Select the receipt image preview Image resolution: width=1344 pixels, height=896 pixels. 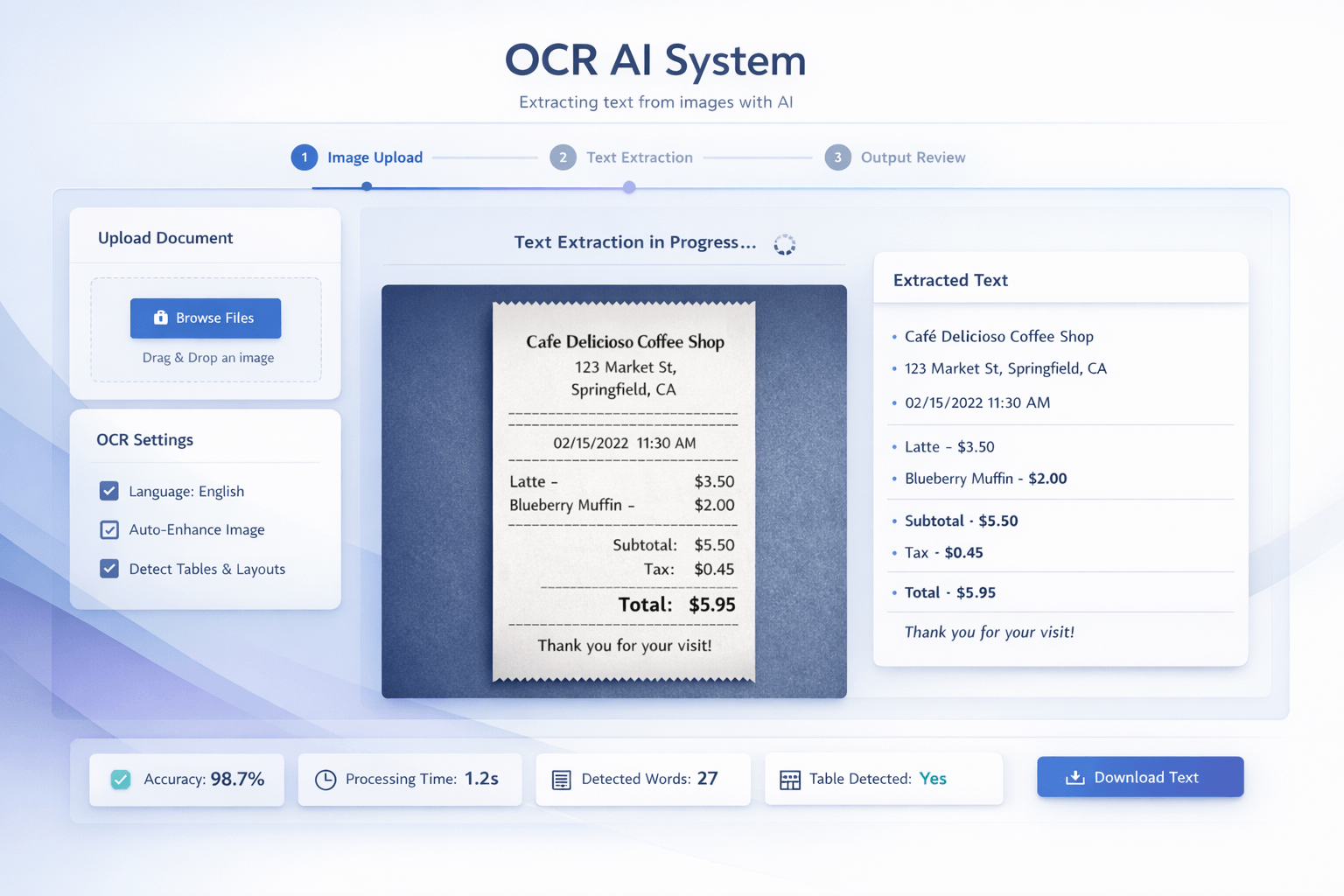pyautogui.click(x=614, y=490)
